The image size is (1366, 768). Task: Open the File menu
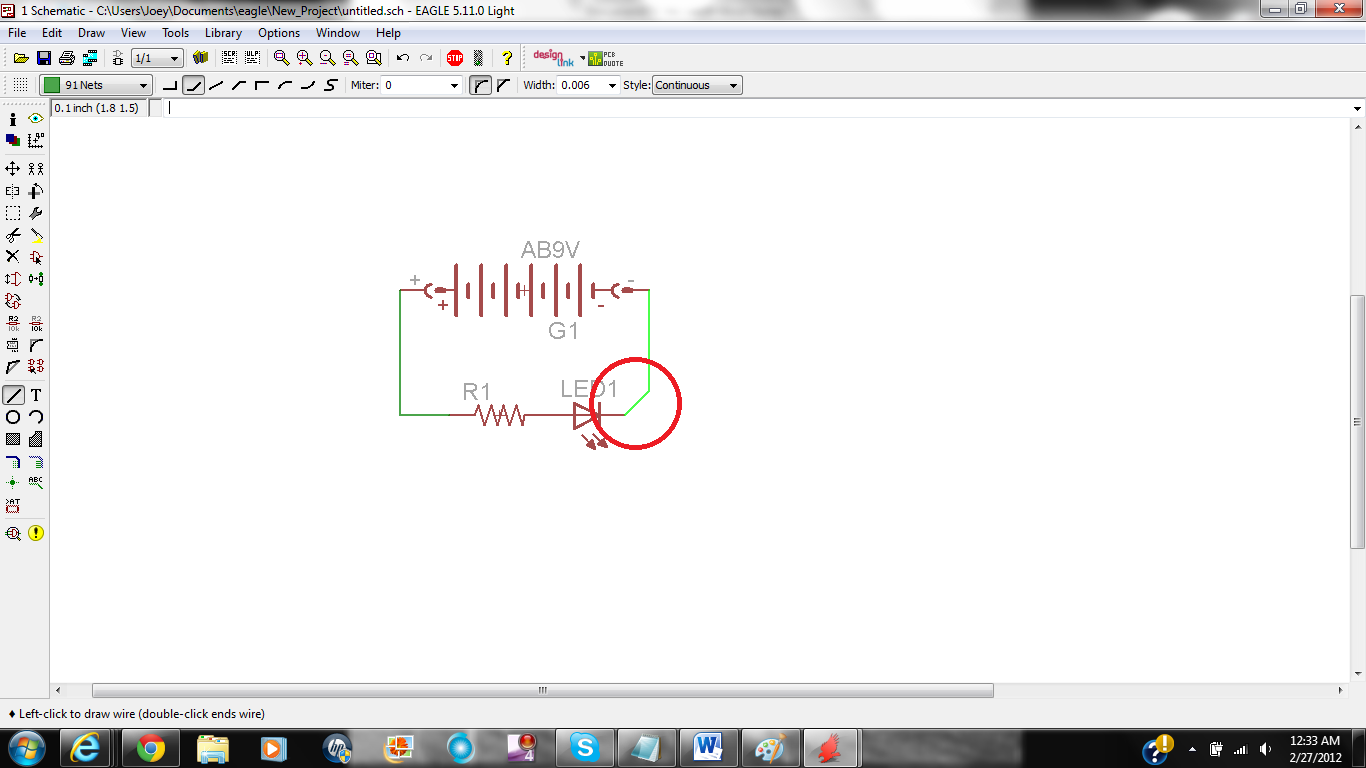tap(17, 33)
